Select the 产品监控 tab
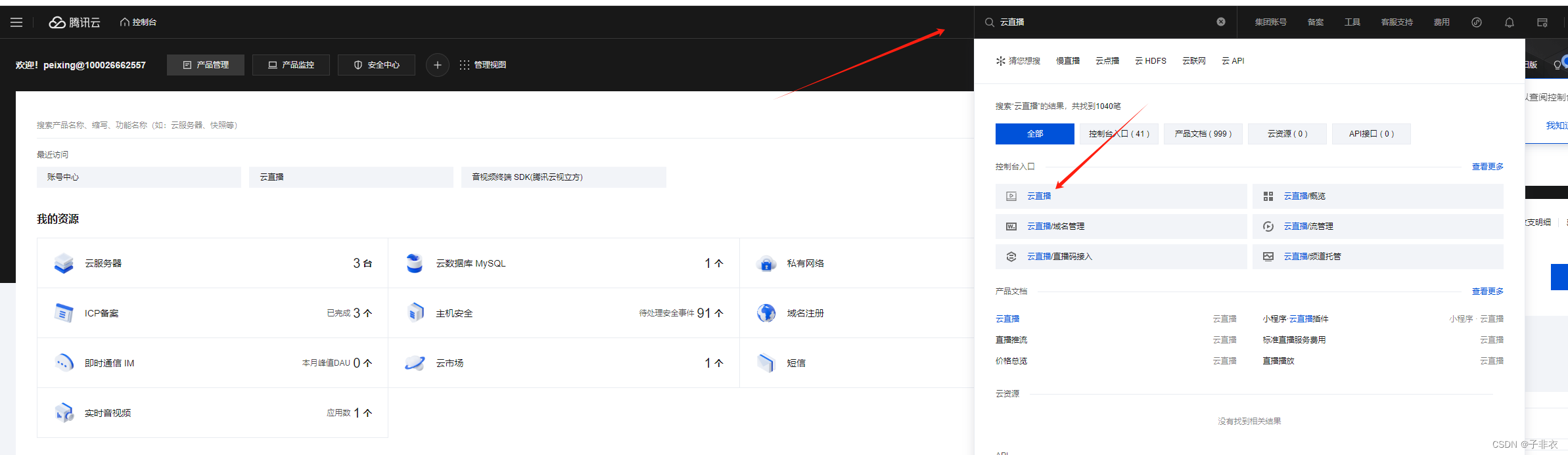1568x455 pixels. (291, 65)
